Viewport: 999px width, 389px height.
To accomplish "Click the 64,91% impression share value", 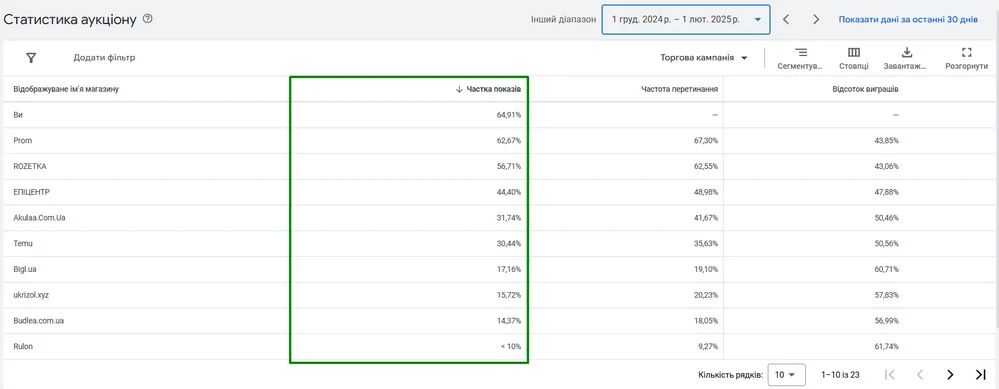I will pyautogui.click(x=509, y=115).
